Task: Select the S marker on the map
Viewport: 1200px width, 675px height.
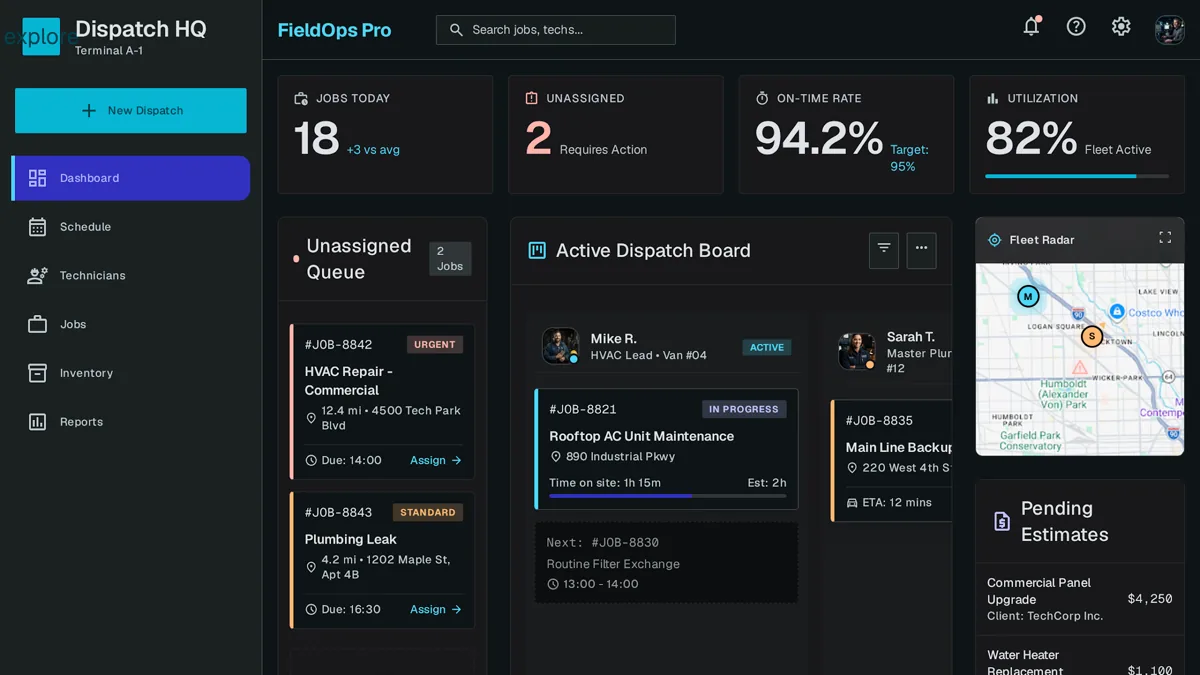Action: [1092, 337]
